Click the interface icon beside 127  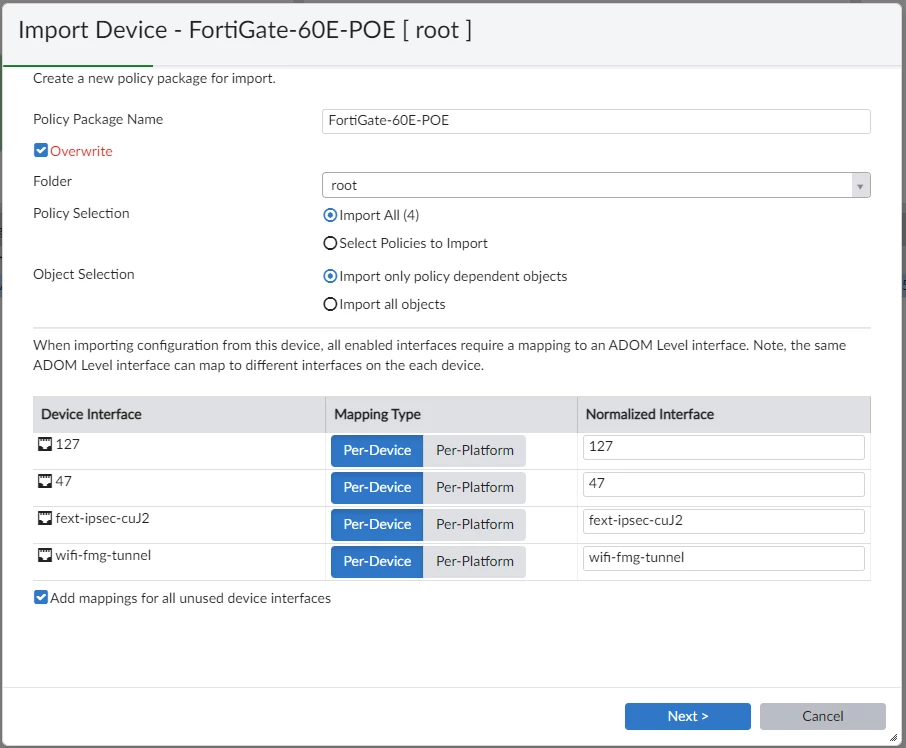click(x=44, y=444)
